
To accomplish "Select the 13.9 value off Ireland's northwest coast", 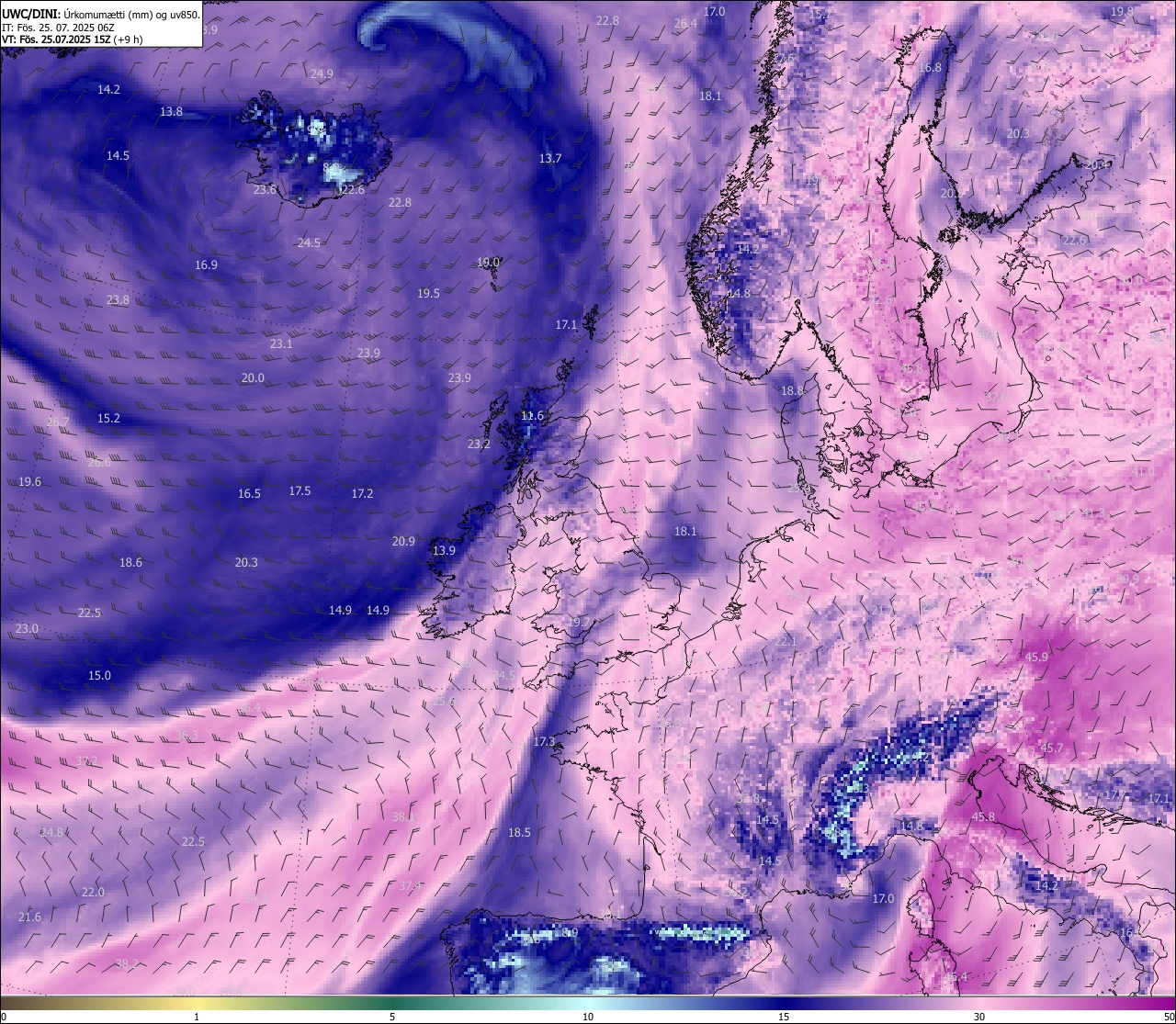I will (x=444, y=550).
